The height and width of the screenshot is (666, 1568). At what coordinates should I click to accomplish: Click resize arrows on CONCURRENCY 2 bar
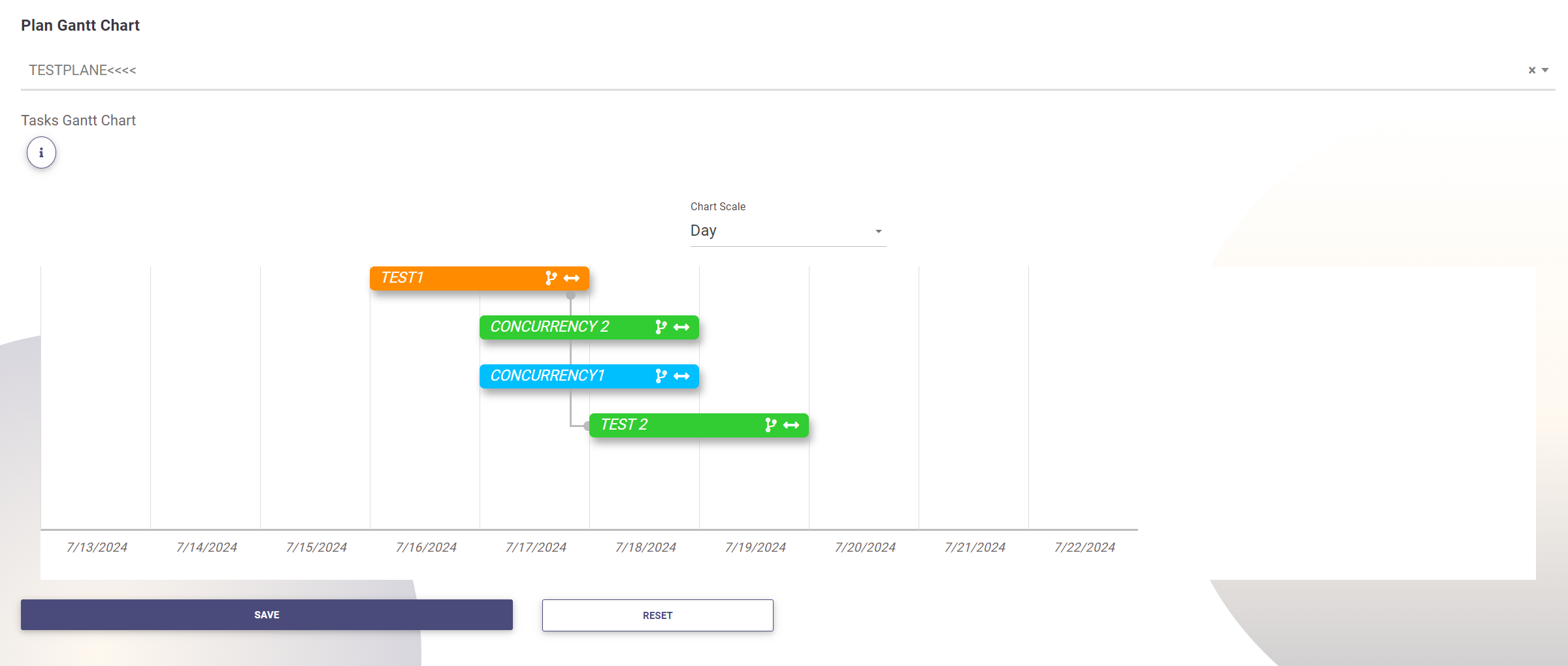[x=681, y=327]
